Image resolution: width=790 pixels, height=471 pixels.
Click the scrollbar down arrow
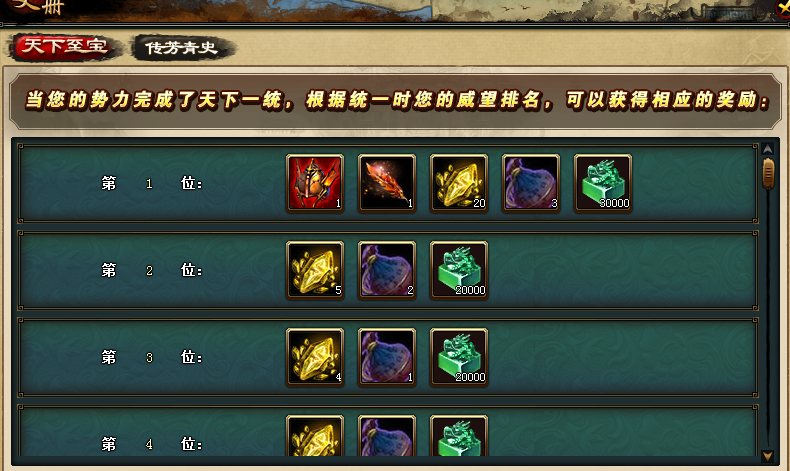pos(768,456)
